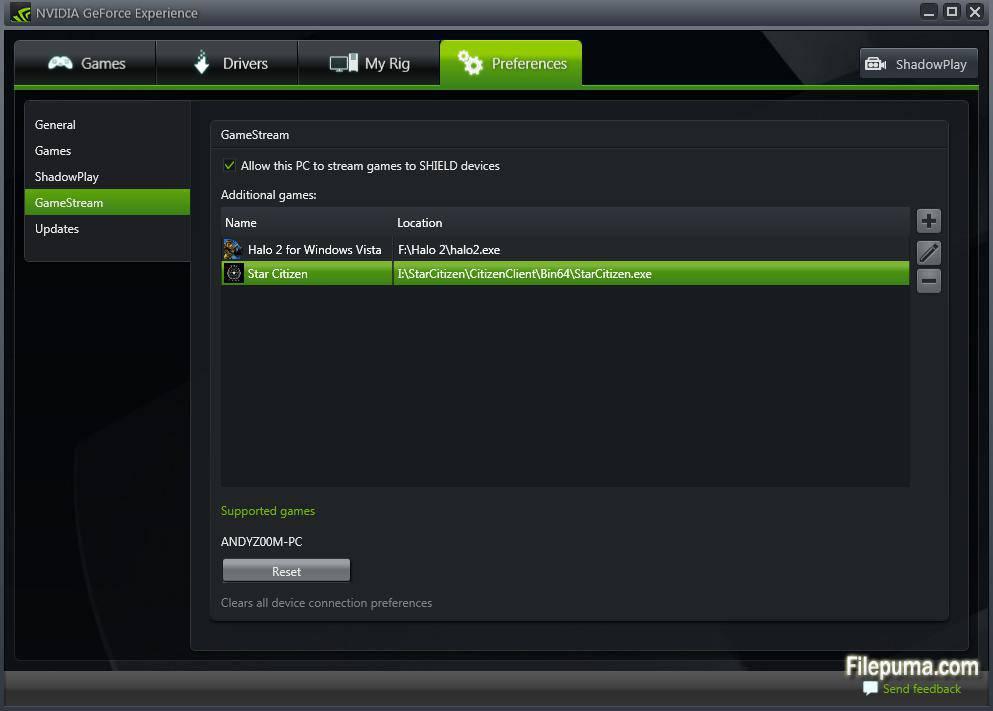This screenshot has height=711, width=993.
Task: Click the Halo 2 game thumbnail icon
Action: [233, 249]
